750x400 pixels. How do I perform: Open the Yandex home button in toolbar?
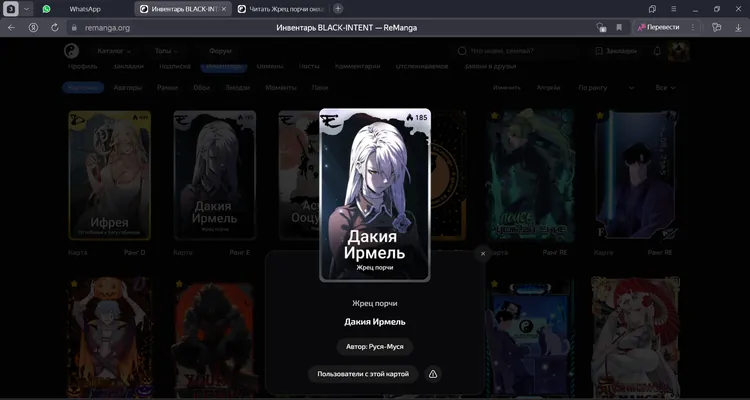33,28
